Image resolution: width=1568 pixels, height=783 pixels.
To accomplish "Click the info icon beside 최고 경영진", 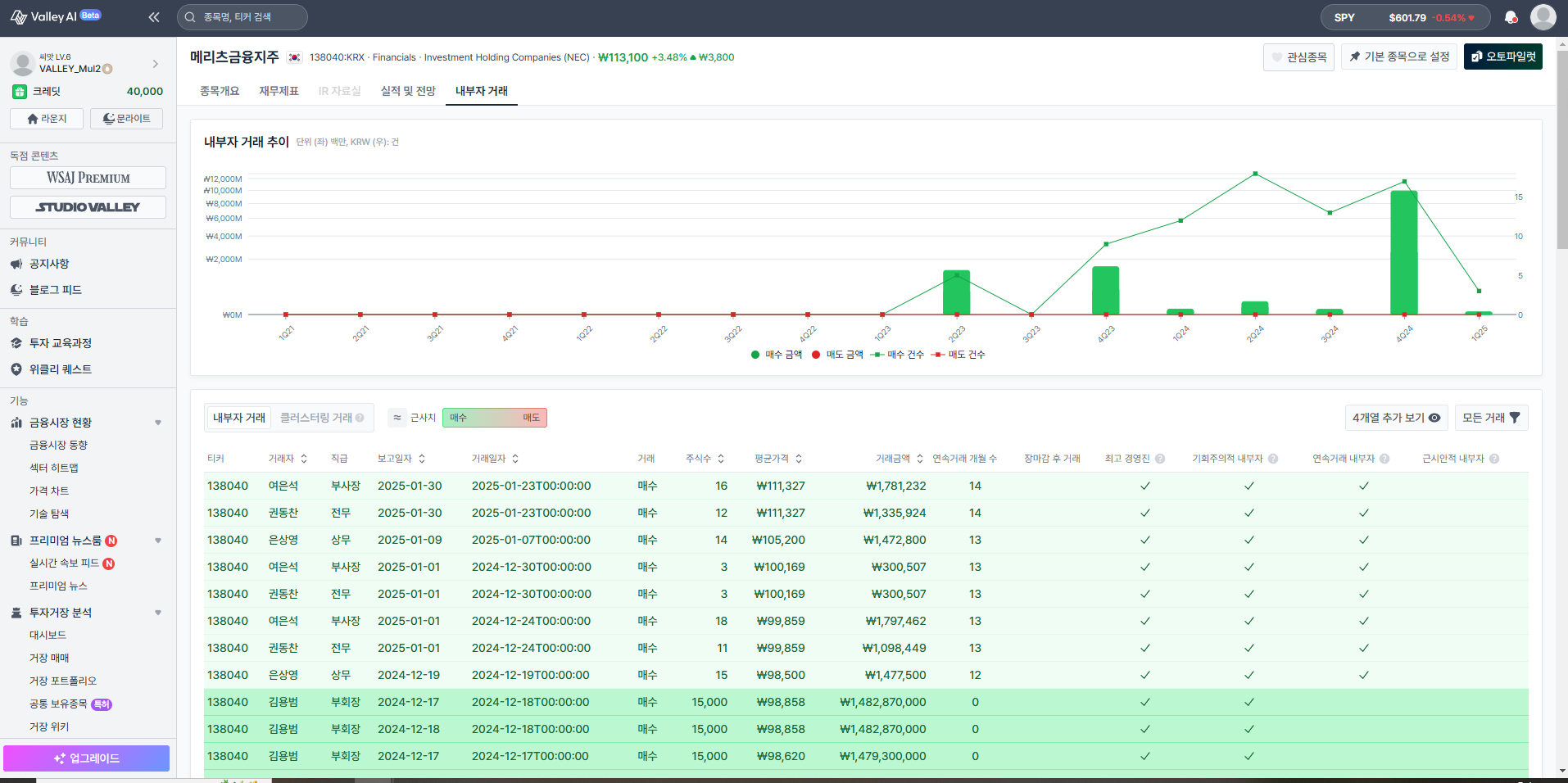I will (x=1160, y=459).
